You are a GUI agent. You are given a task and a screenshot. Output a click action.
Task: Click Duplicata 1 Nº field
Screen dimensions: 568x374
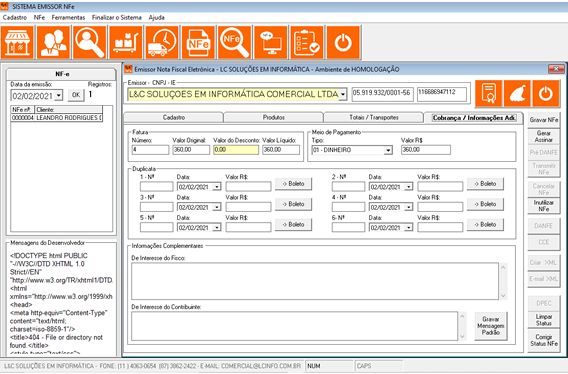tap(156, 187)
